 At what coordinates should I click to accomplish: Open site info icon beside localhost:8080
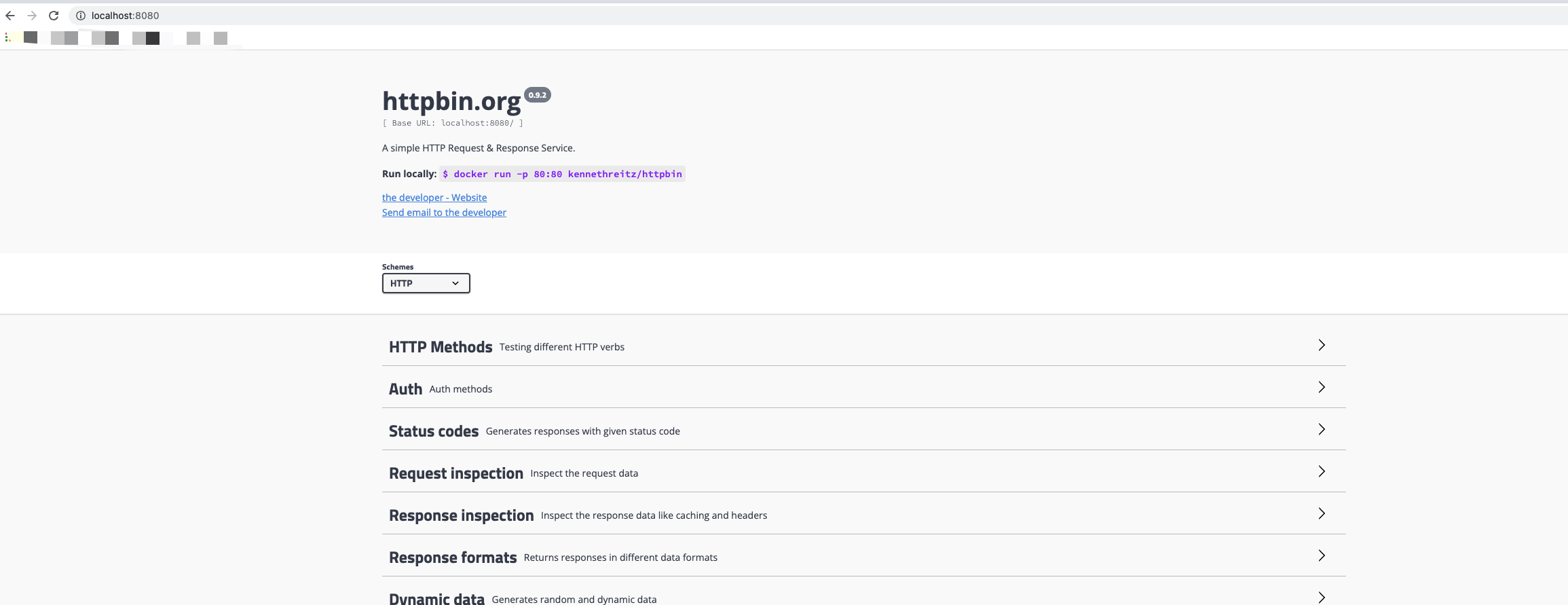[81, 16]
